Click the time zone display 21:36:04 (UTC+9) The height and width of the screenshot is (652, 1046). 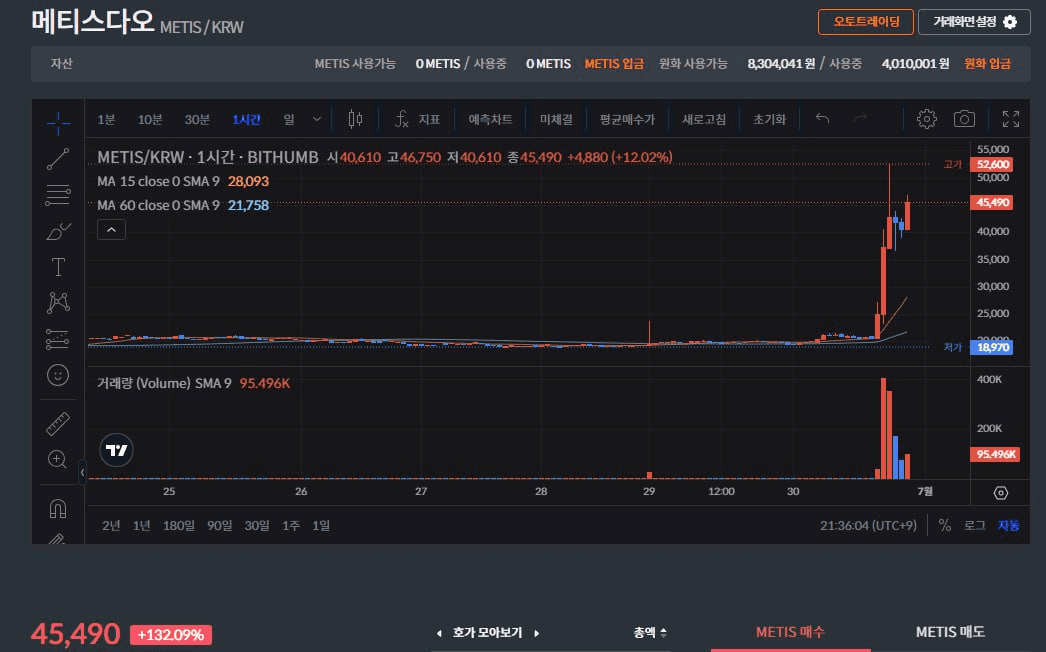[x=869, y=525]
